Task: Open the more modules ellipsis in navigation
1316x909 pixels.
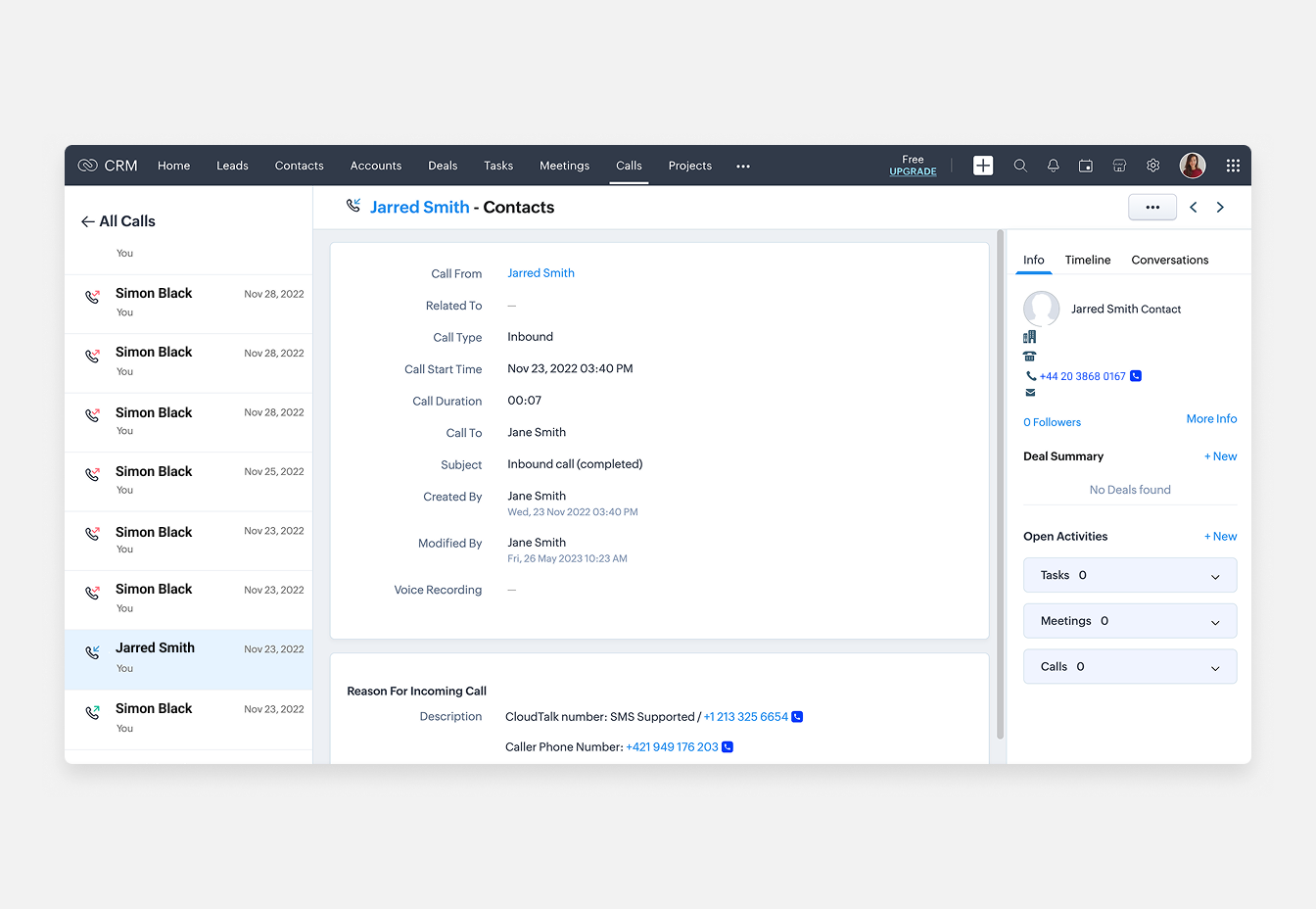Action: 743,167
